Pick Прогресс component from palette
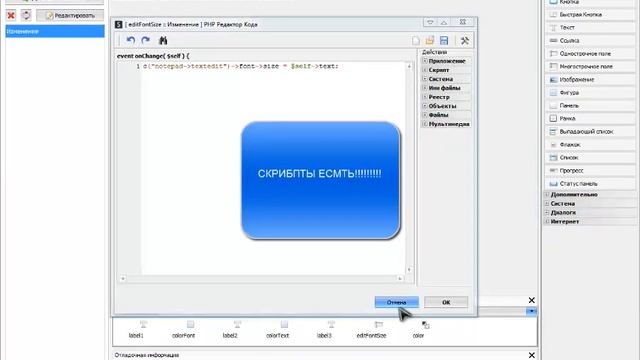 (x=590, y=171)
